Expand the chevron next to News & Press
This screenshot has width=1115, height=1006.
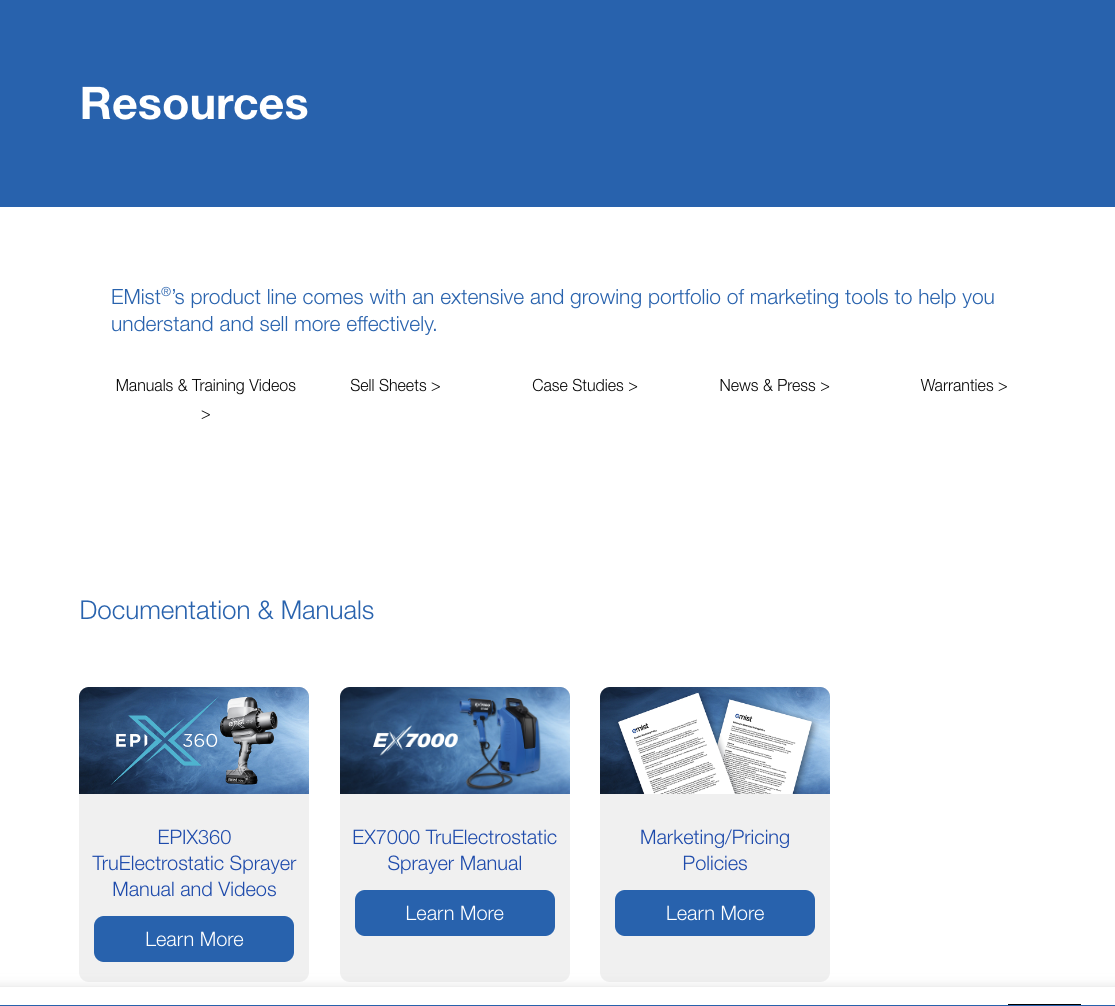[x=823, y=385]
